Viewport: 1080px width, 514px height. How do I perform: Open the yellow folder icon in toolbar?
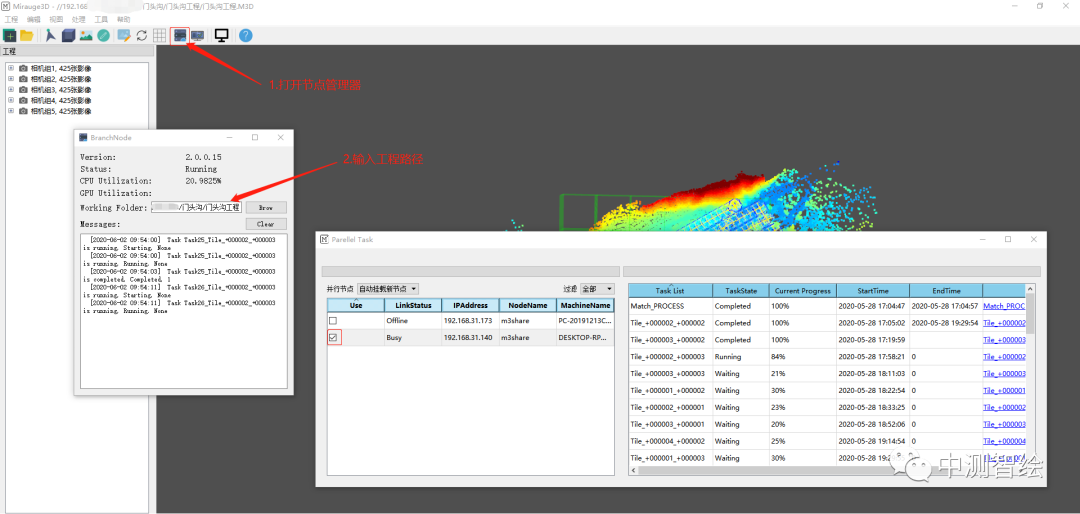pos(27,35)
